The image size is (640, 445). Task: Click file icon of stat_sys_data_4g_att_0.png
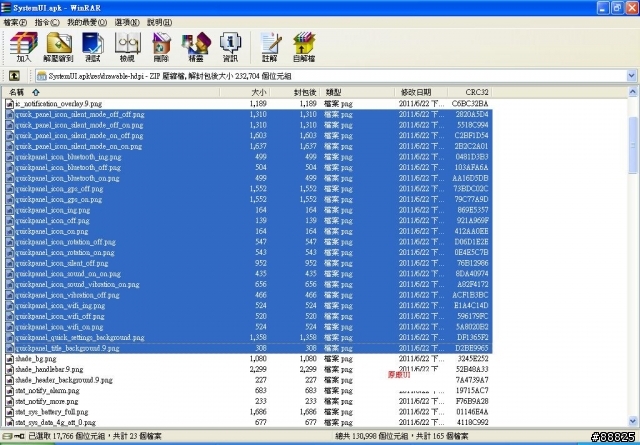(x=10, y=423)
